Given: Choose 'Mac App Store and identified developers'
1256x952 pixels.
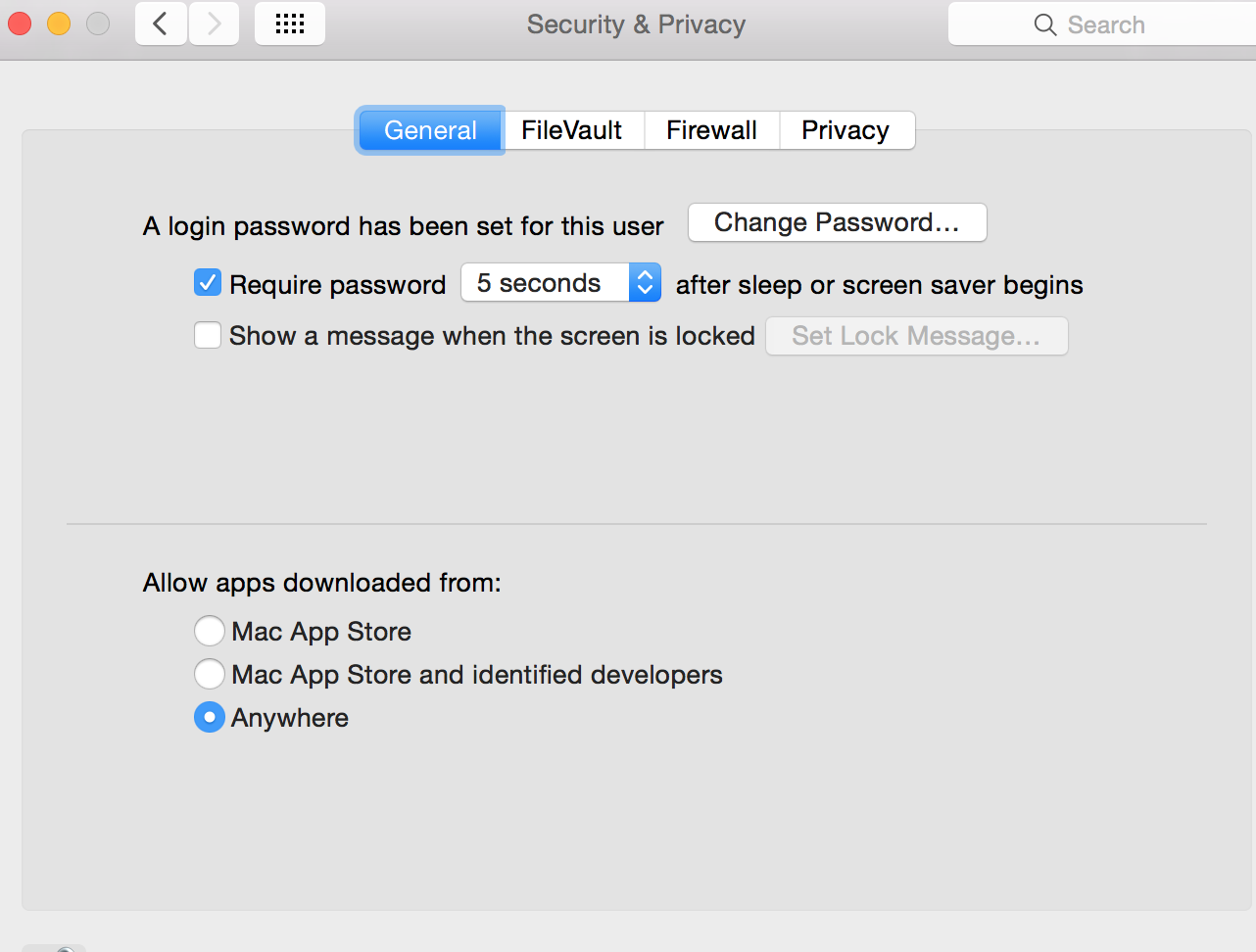Looking at the screenshot, I should [209, 674].
